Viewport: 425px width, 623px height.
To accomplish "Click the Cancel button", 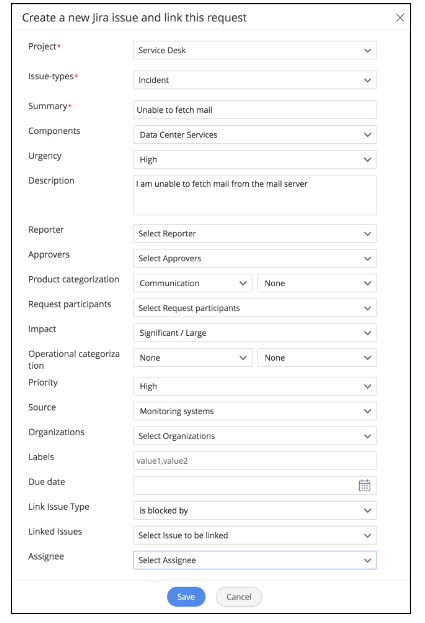I will click(x=239, y=597).
